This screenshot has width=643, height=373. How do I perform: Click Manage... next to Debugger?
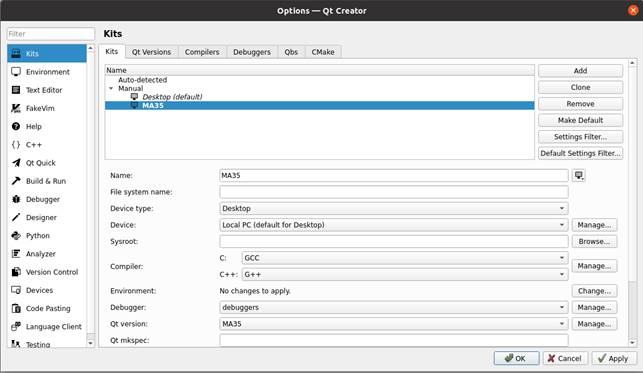point(594,307)
